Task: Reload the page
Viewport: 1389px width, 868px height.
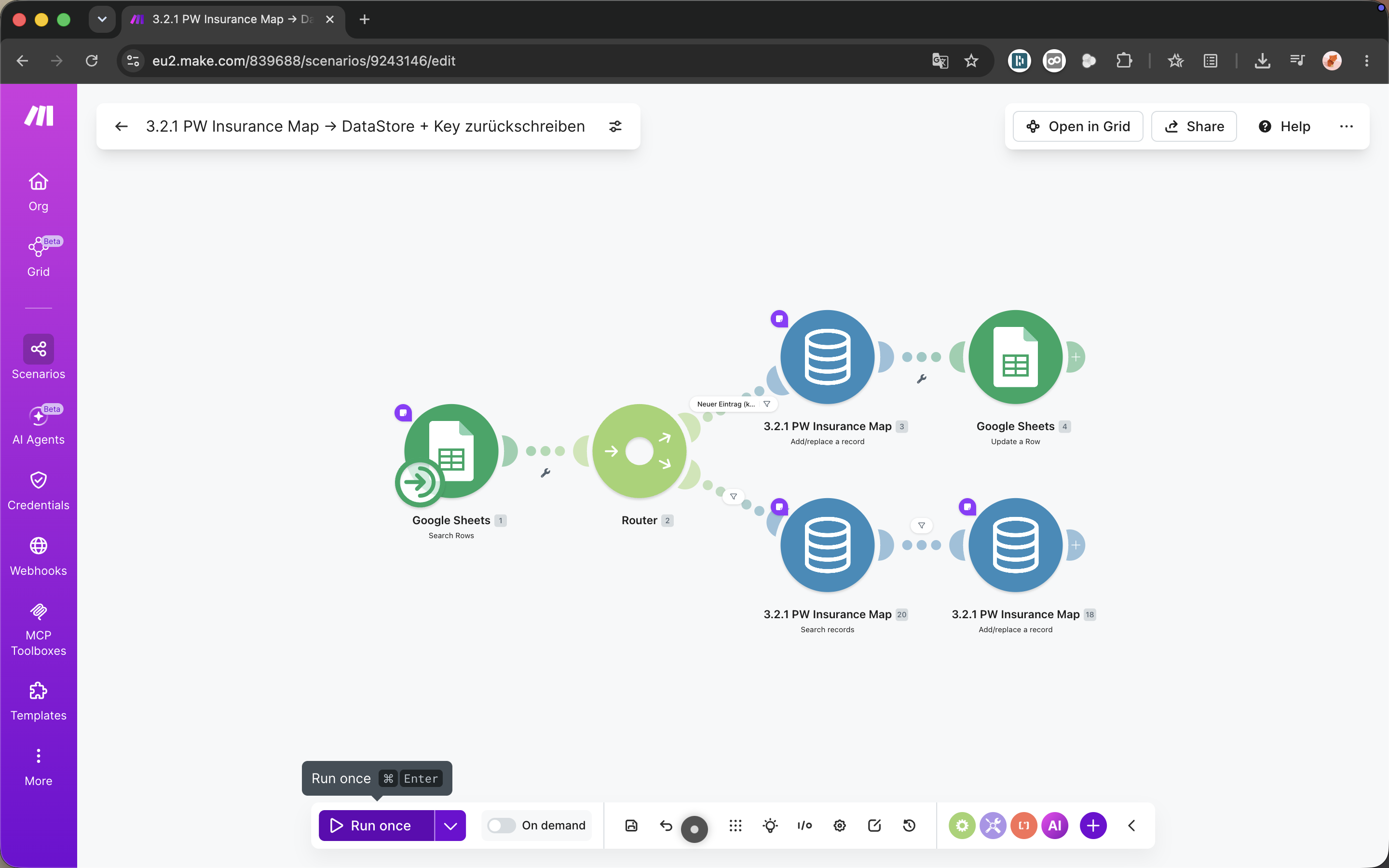Action: pos(92,61)
